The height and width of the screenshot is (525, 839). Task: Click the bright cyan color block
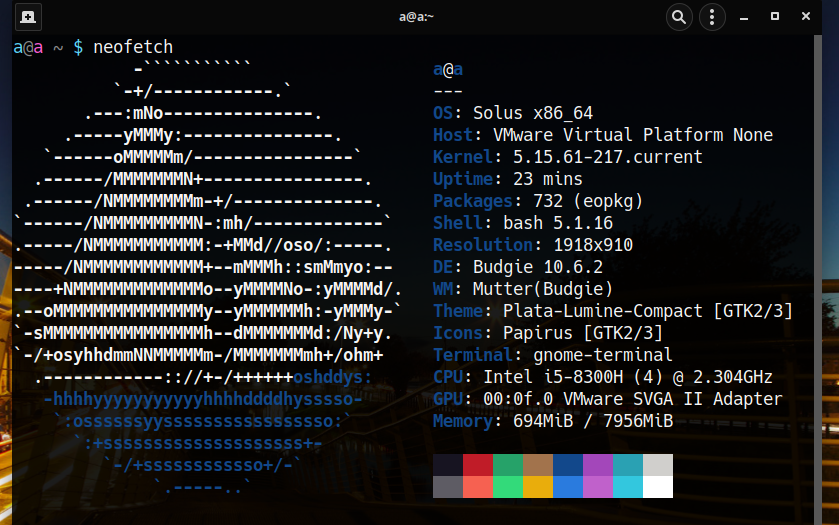tap(628, 487)
